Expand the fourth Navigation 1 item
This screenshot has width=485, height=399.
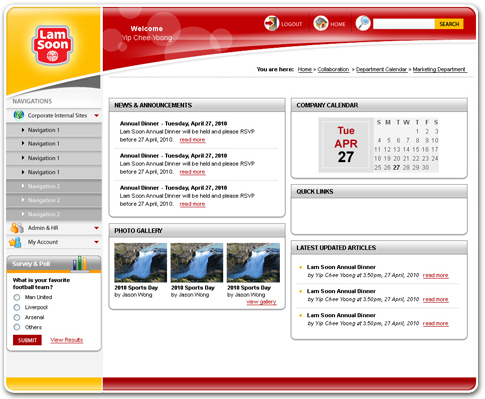click(54, 172)
